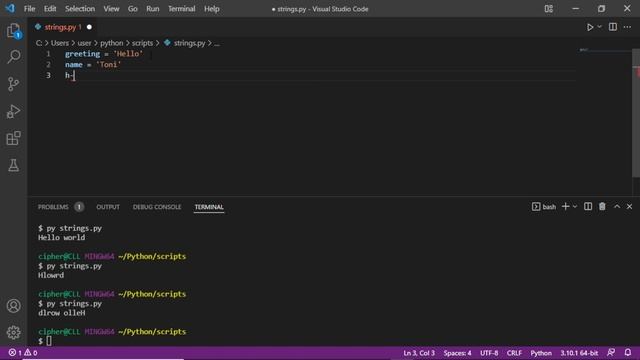Screen dimensions: 640x360
Task: Click the python breadcrumb segment
Action: click(x=111, y=43)
